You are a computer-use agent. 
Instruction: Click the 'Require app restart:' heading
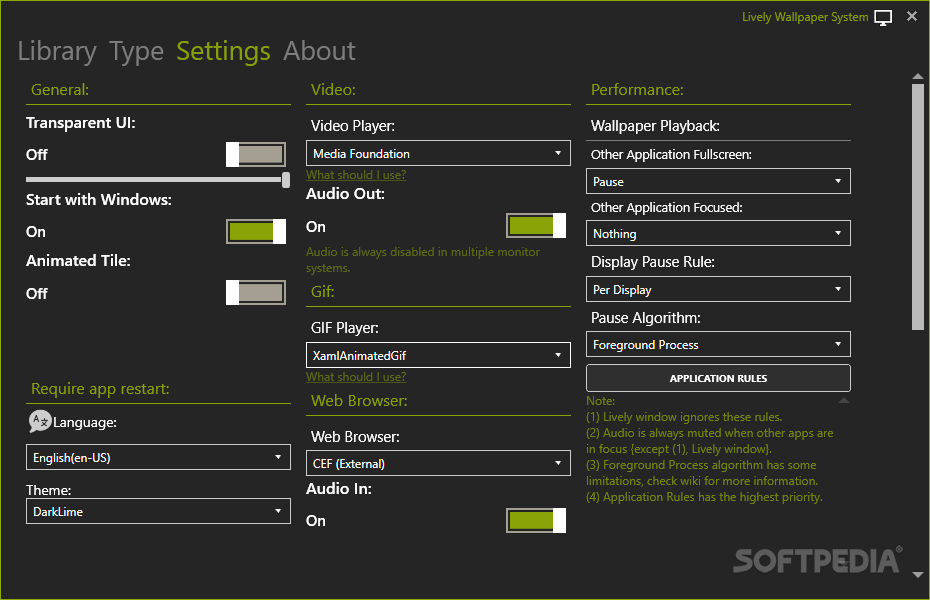[100, 389]
